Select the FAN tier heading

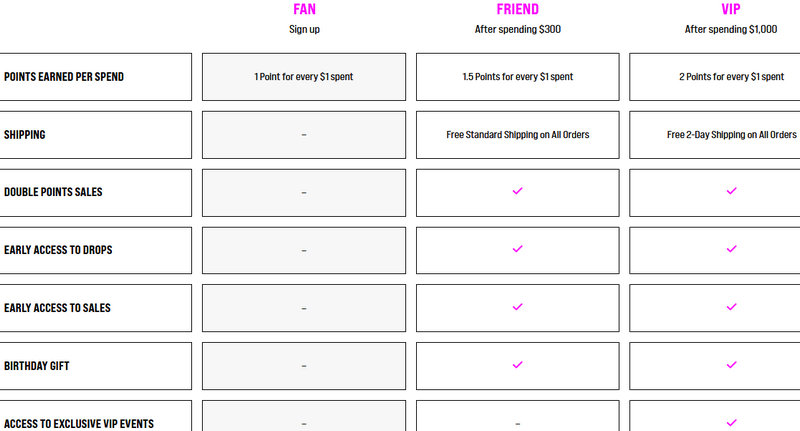point(304,9)
